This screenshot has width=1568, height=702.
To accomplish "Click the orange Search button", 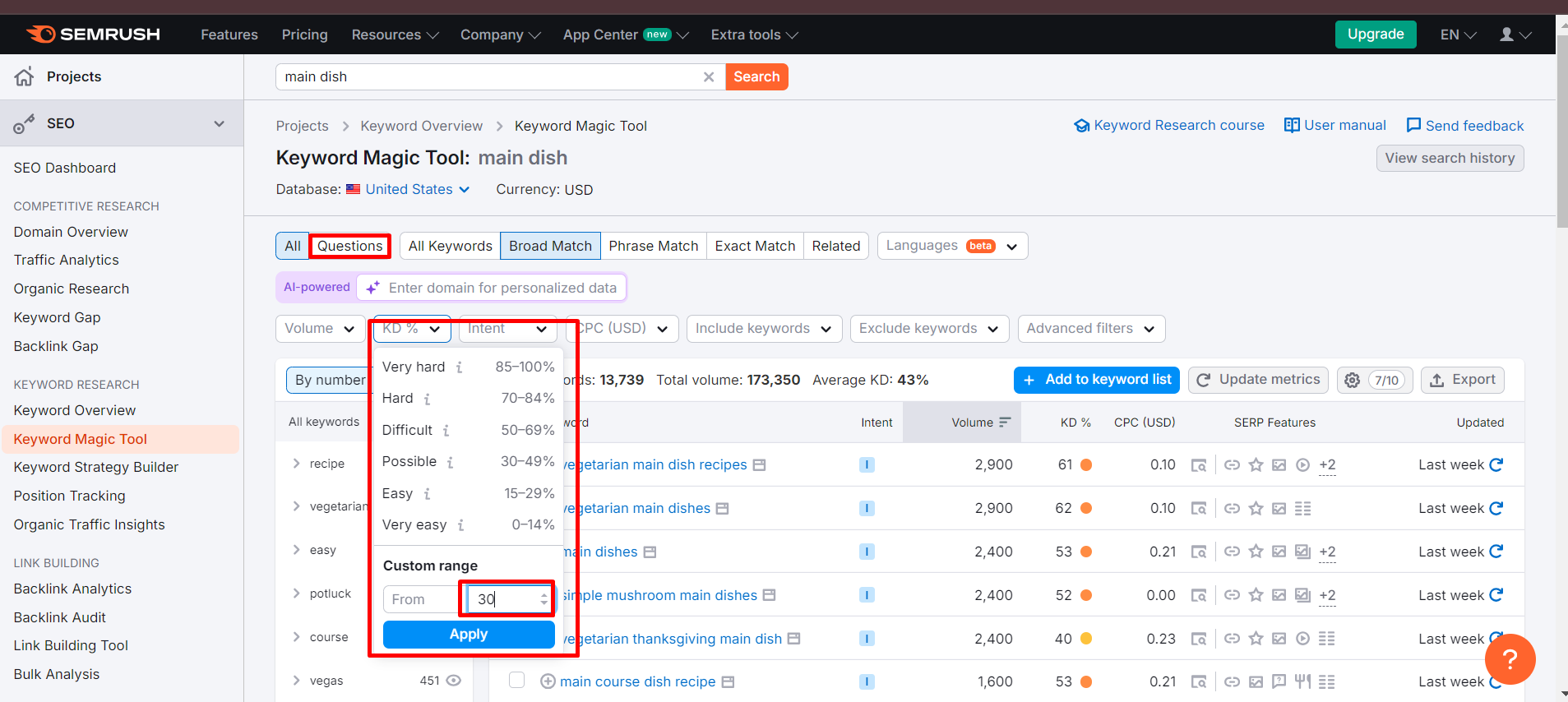I will click(x=756, y=76).
